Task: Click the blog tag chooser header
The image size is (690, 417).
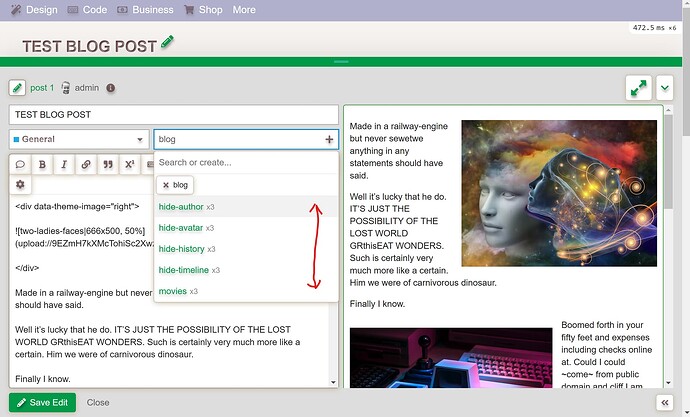Action: (x=246, y=139)
